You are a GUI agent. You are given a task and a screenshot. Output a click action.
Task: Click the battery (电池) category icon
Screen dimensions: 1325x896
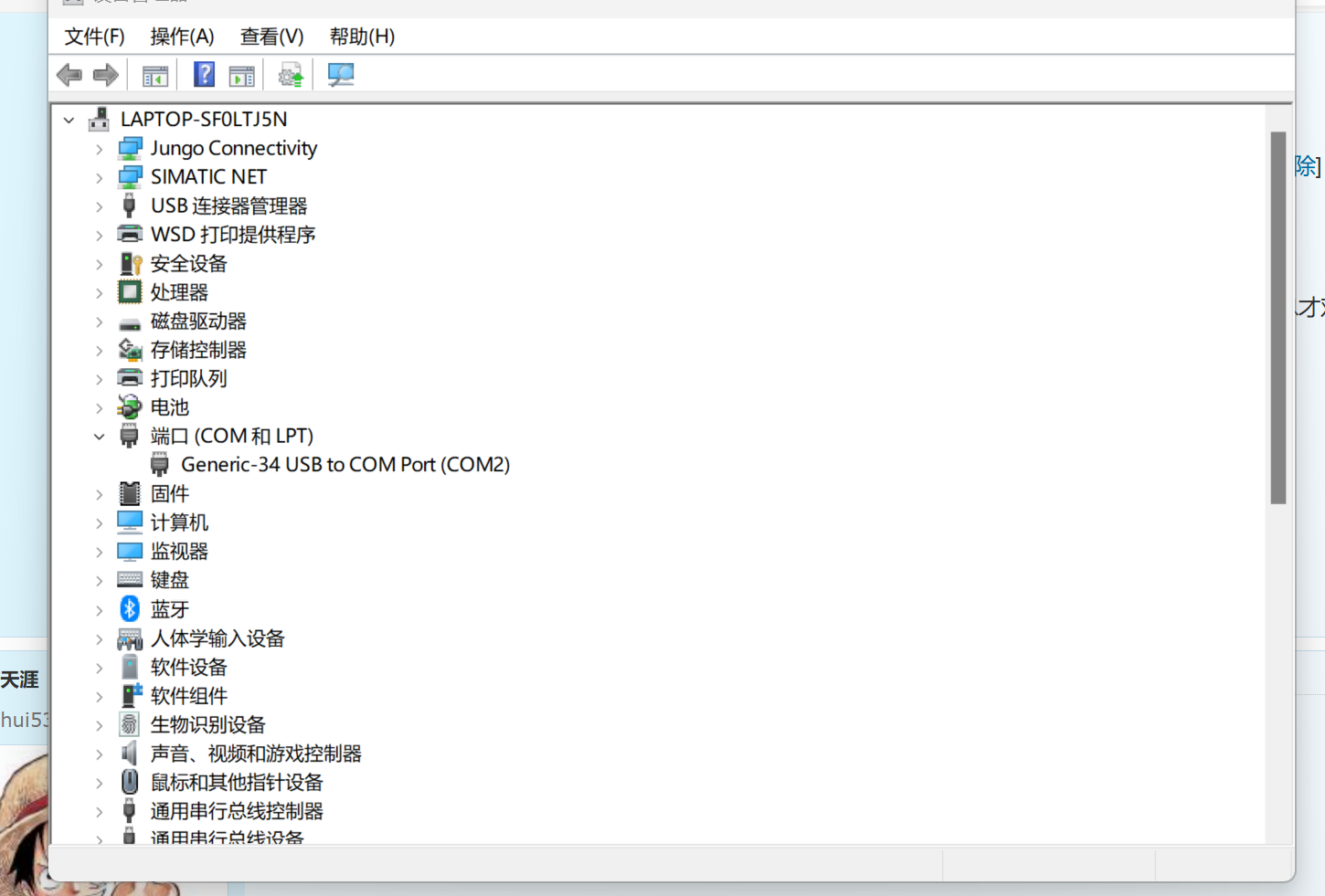[x=130, y=407]
